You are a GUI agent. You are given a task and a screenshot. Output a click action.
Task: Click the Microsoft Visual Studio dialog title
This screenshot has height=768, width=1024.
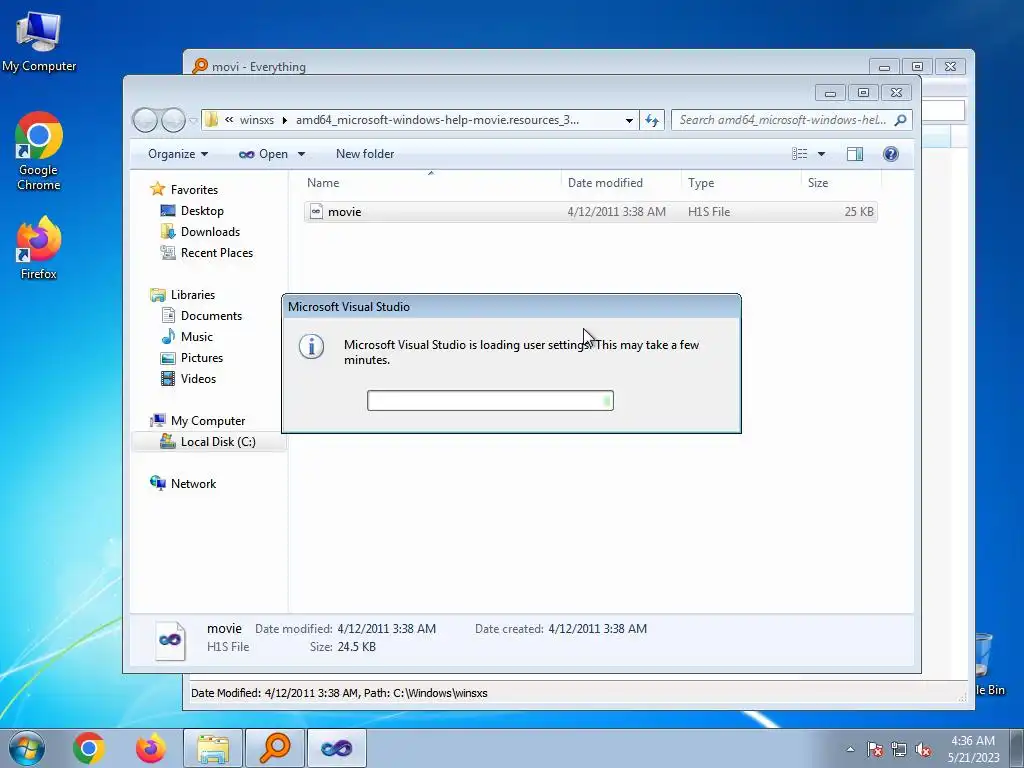pyautogui.click(x=349, y=306)
